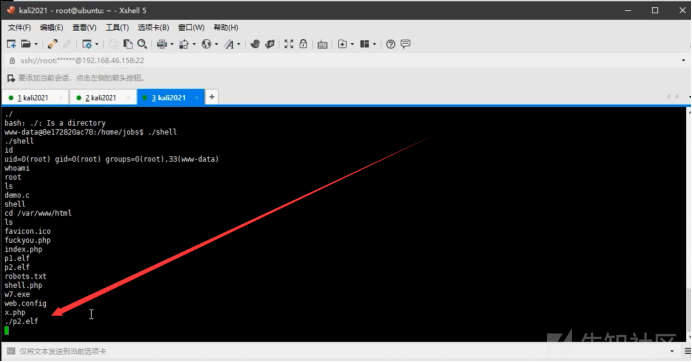The width and height of the screenshot is (692, 362).
Task: Click the terminal vertical scrollbar
Action: [689, 224]
